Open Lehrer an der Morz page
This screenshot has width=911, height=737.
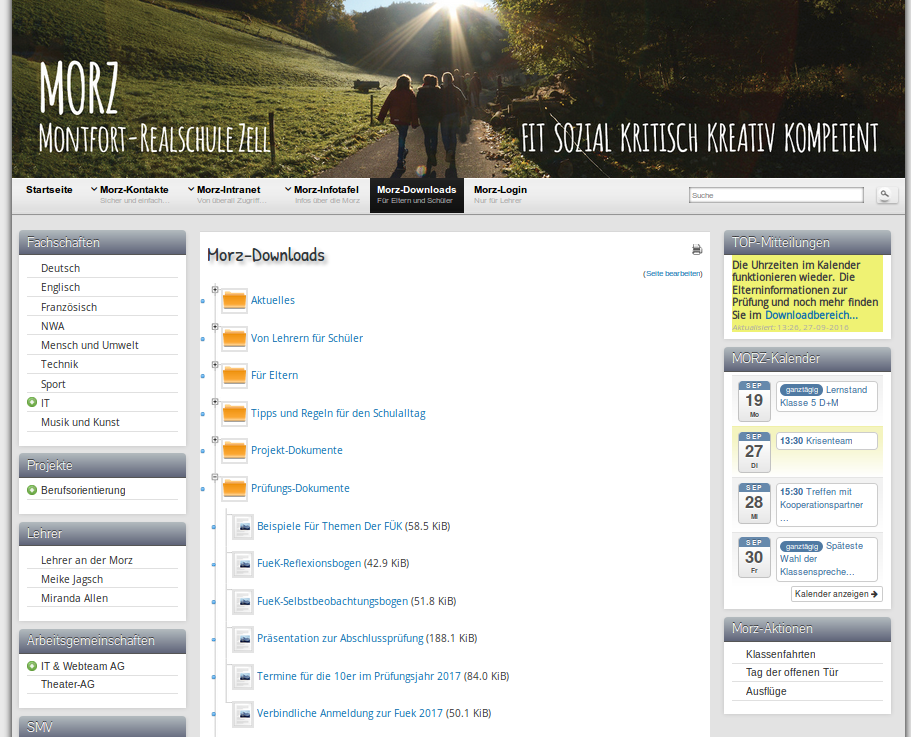(87, 560)
